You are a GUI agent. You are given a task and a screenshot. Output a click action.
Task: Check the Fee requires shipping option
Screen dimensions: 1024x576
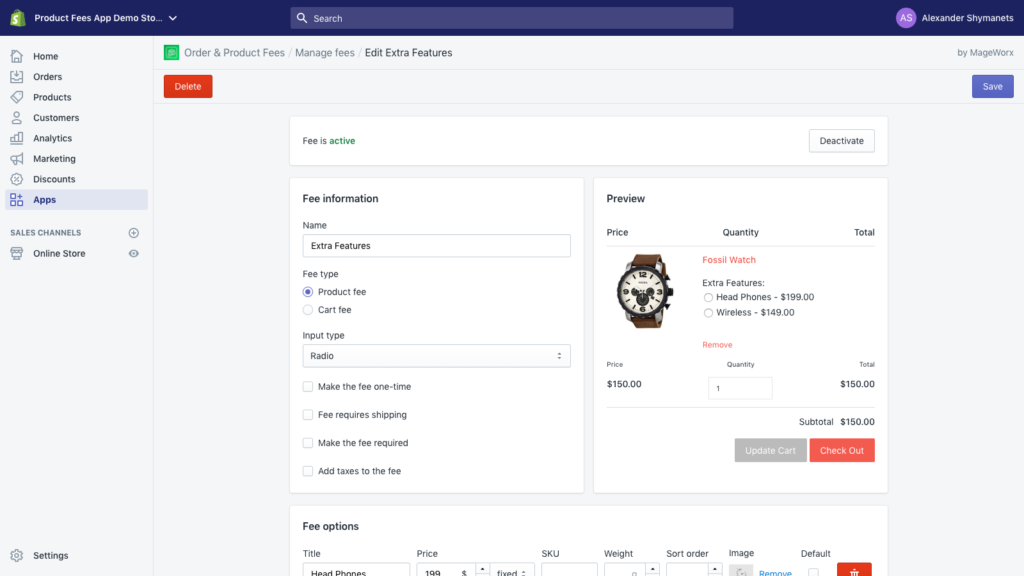click(x=308, y=414)
